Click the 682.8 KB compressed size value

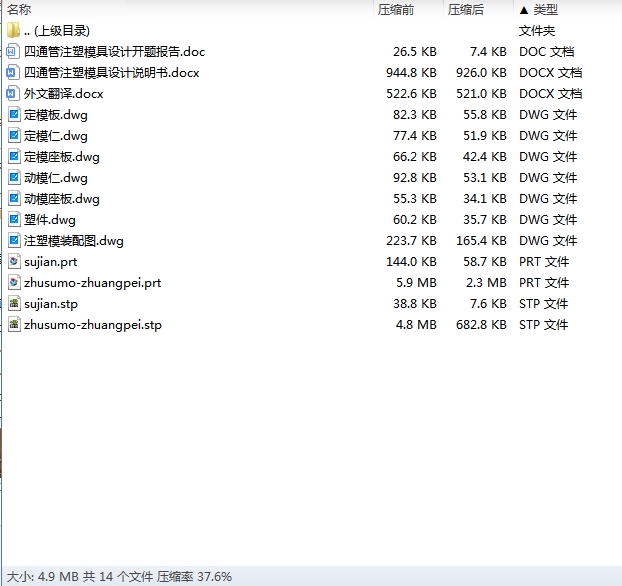coord(481,325)
